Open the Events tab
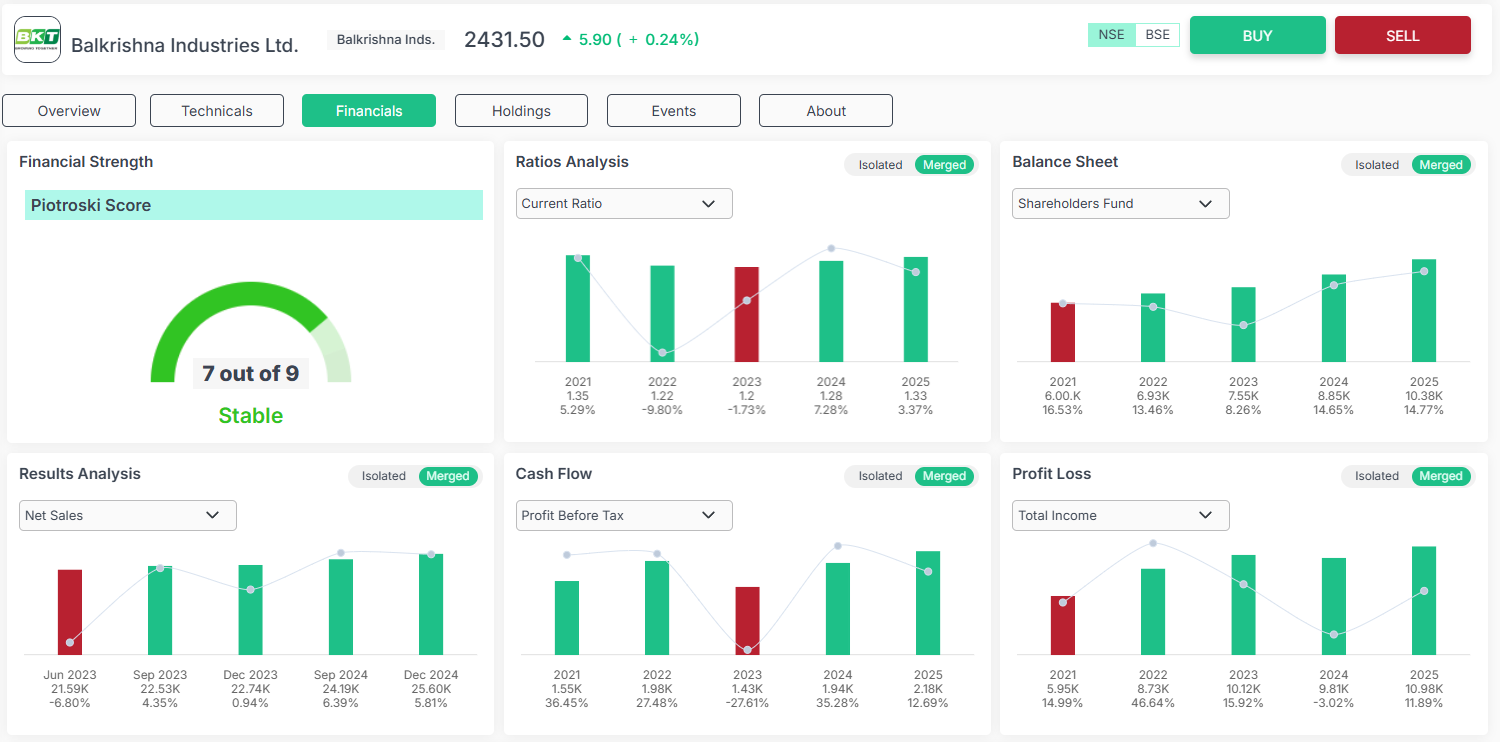Screen dimensions: 1500x742 (x=674, y=111)
